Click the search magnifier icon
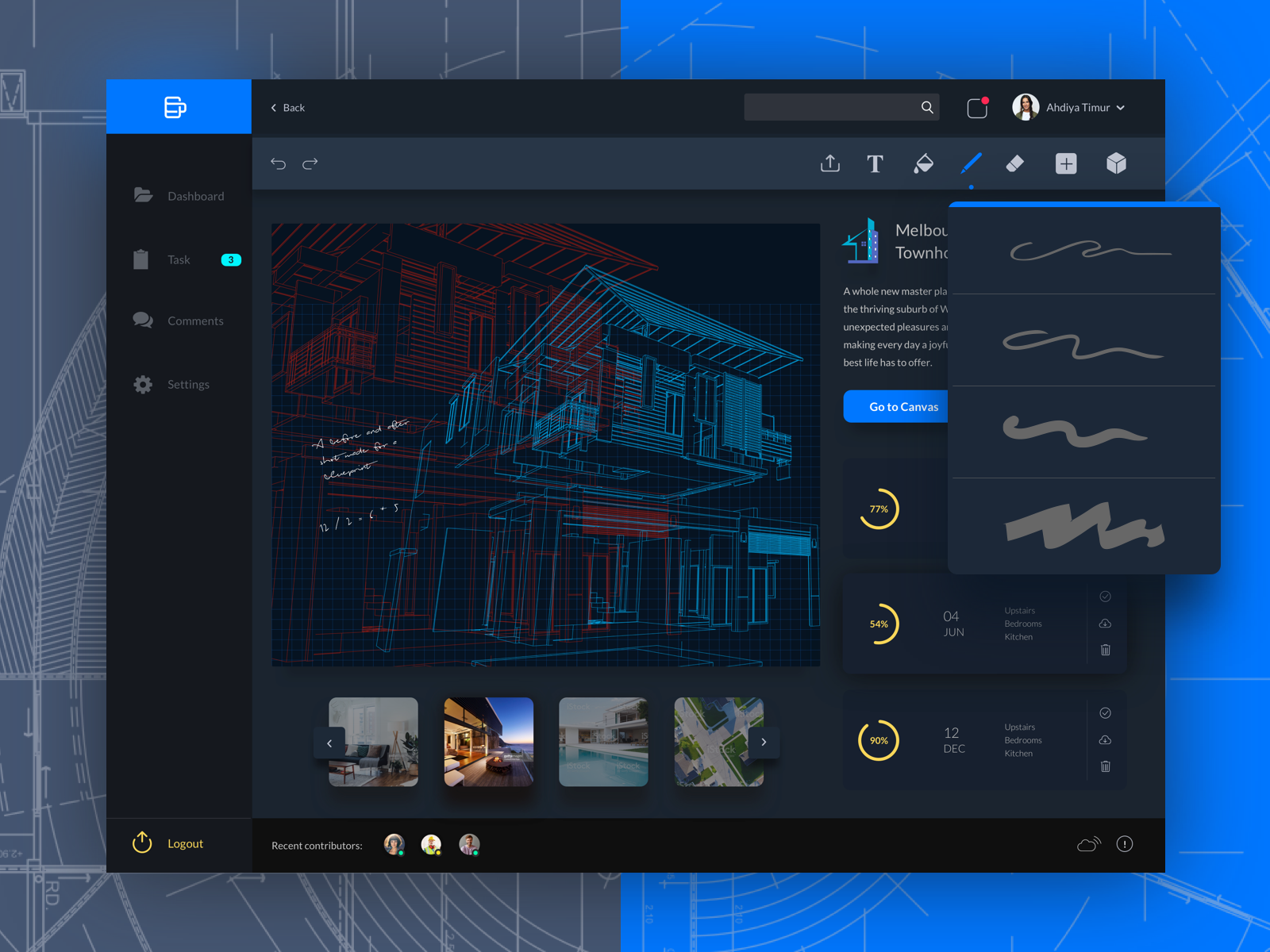 click(927, 107)
